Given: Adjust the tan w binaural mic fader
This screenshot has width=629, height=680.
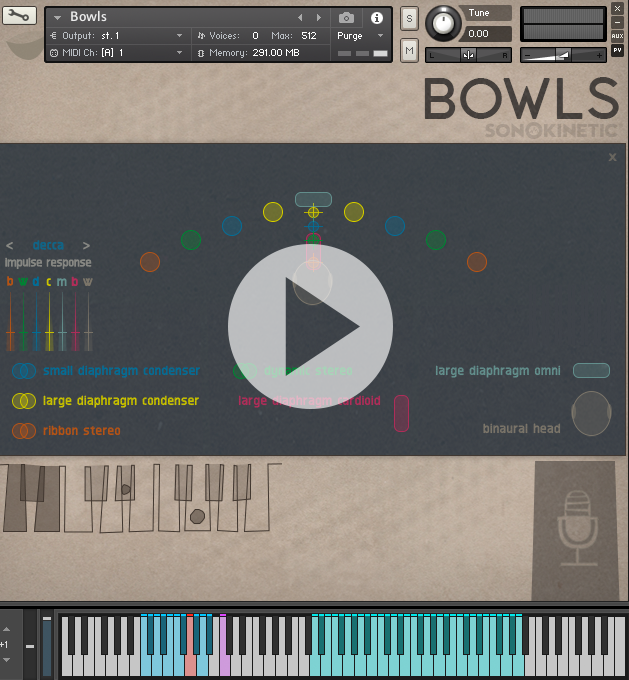Looking at the screenshot, I should 88,332.
